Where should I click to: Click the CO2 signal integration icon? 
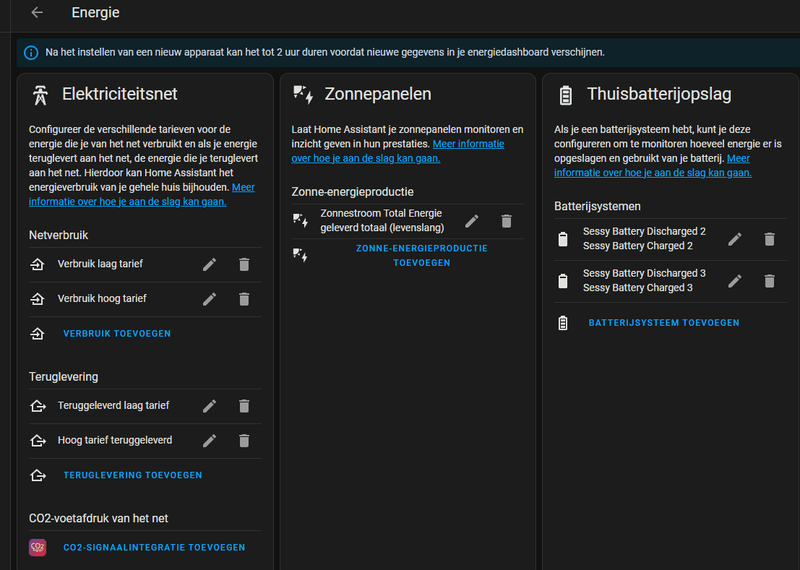(x=38, y=547)
